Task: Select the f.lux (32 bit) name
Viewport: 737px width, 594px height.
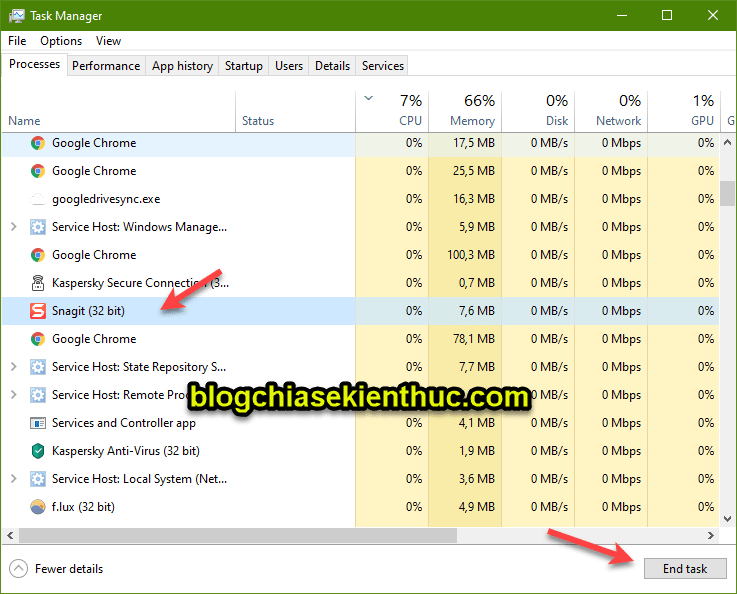Action: click(x=83, y=507)
